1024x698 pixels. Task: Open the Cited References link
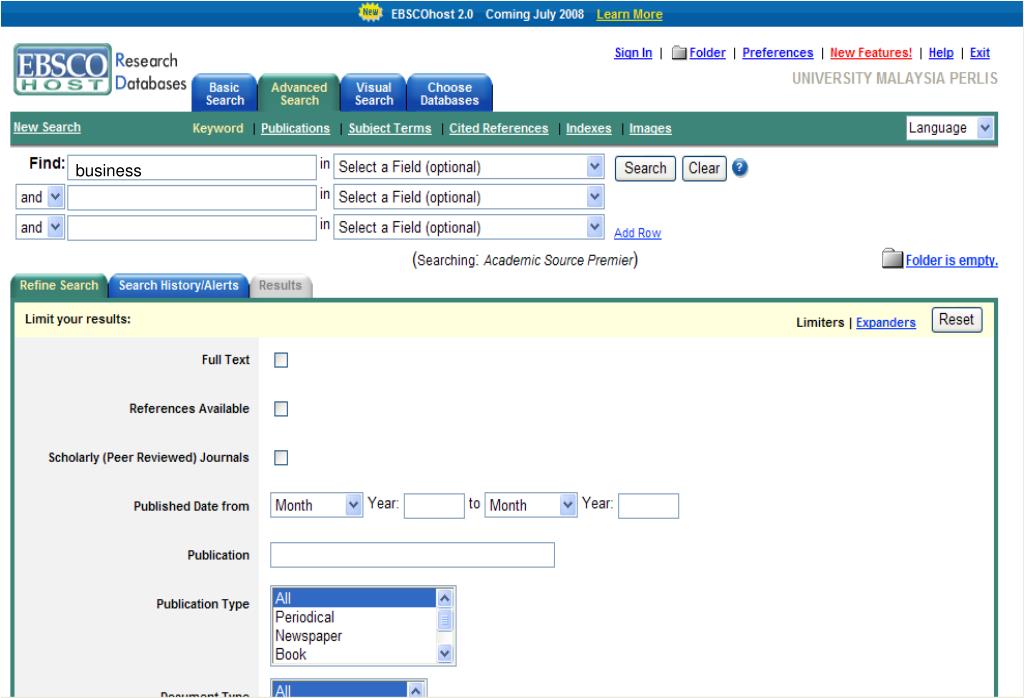pos(498,129)
